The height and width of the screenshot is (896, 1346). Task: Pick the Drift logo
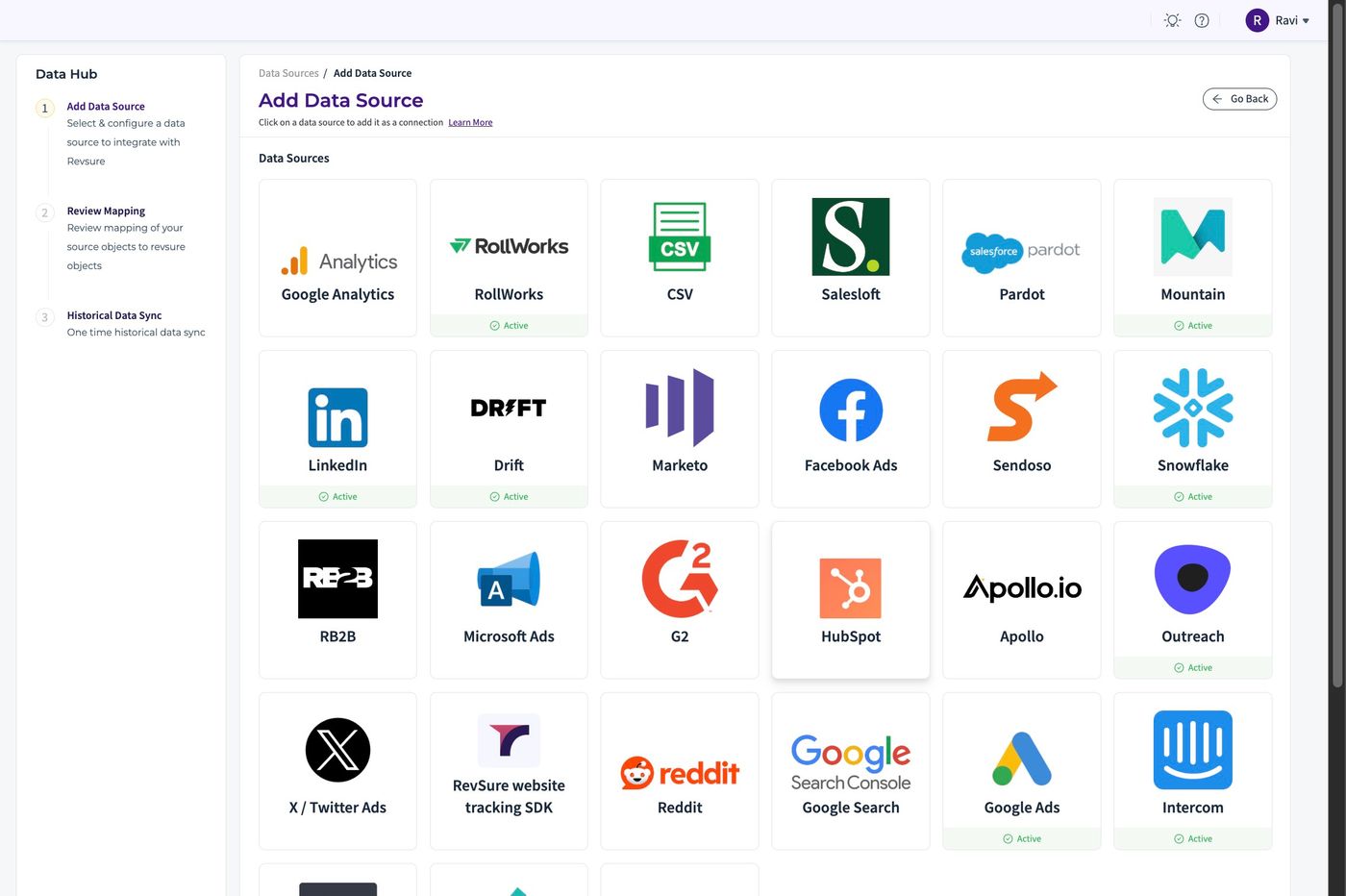click(x=509, y=408)
